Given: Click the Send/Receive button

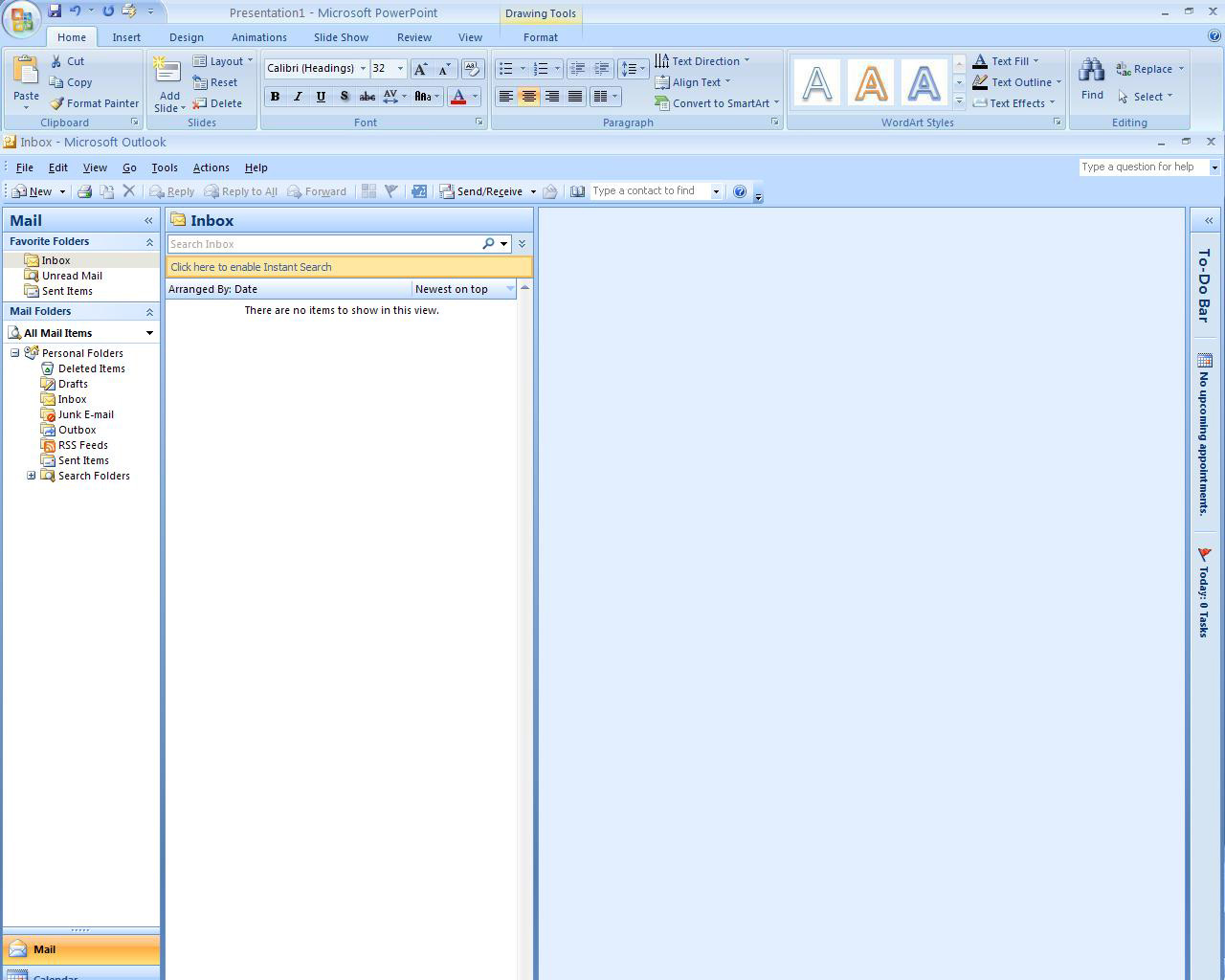Looking at the screenshot, I should pos(481,191).
